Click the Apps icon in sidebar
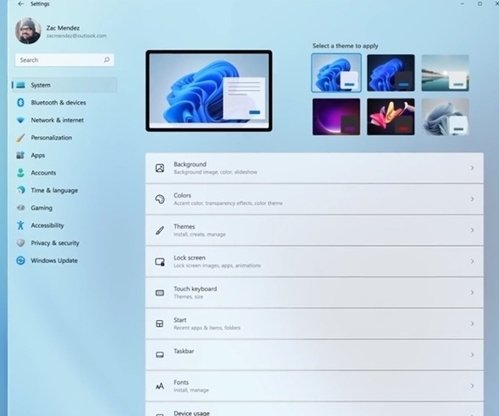Image resolution: width=499 pixels, height=416 pixels. [21, 155]
